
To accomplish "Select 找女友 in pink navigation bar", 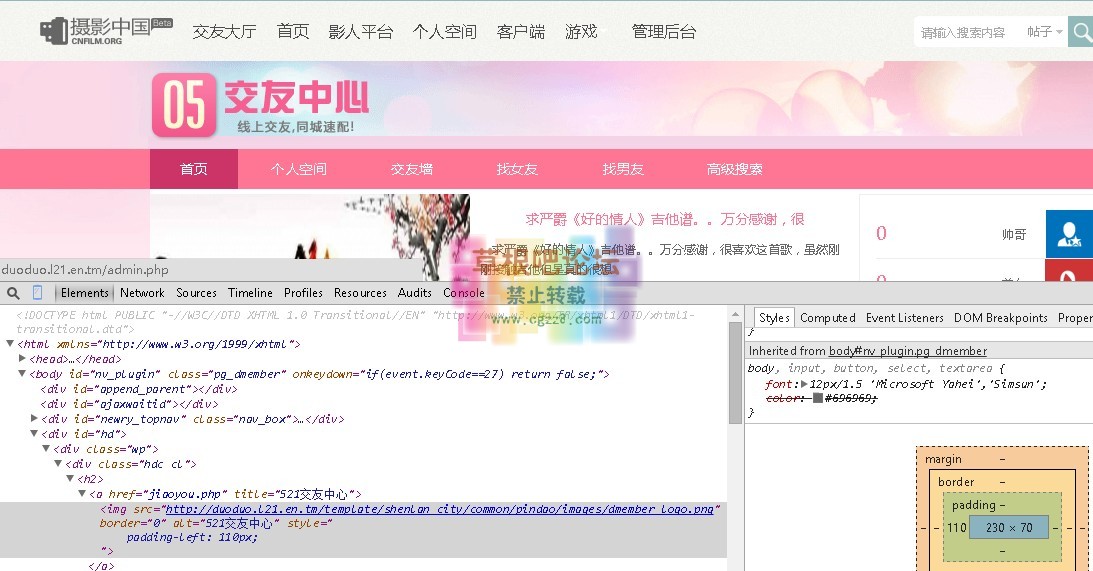I will click(517, 169).
